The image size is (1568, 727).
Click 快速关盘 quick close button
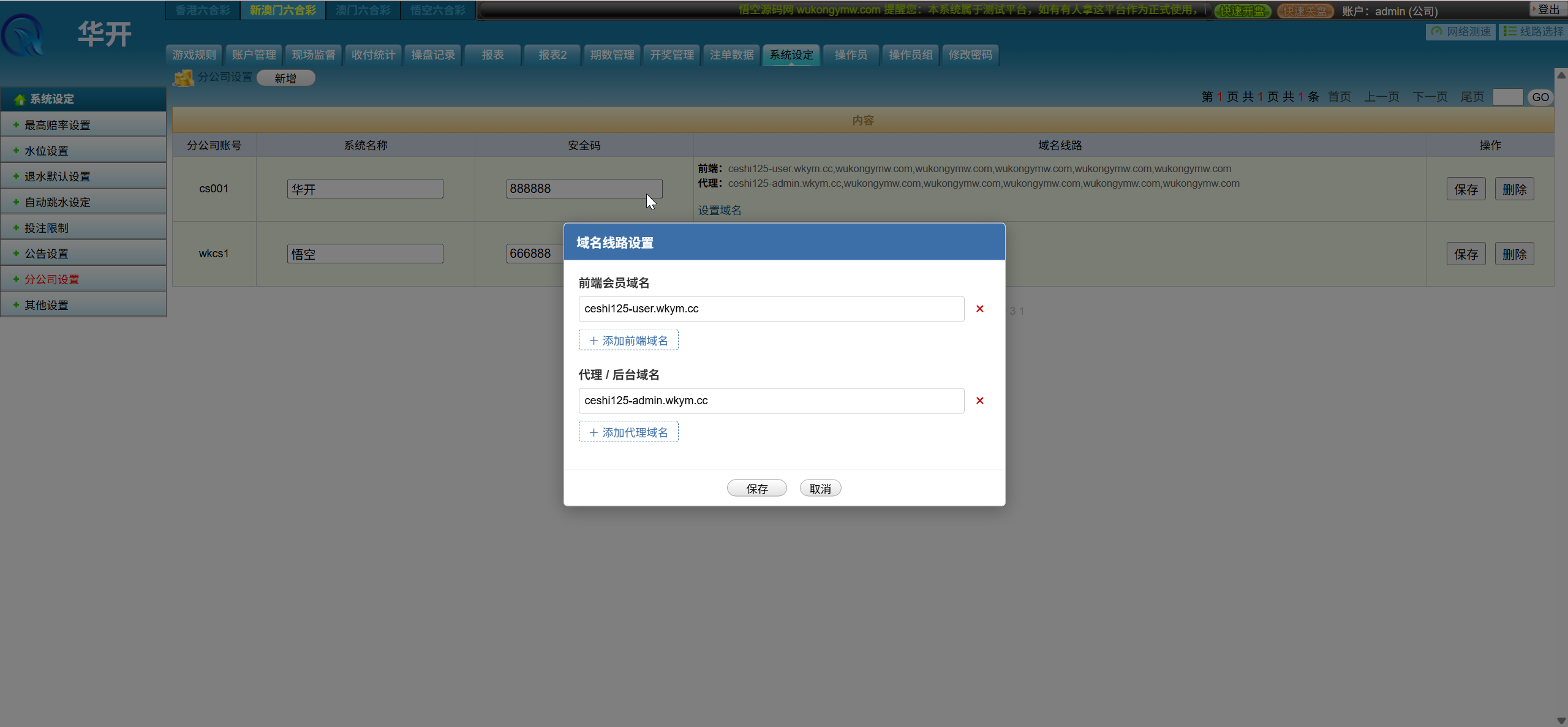click(x=1305, y=11)
